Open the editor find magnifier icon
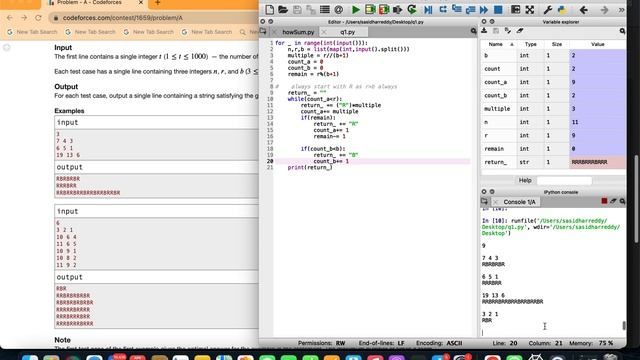Image resolution: width=640 pixels, height=360 pixels. tap(473, 31)
